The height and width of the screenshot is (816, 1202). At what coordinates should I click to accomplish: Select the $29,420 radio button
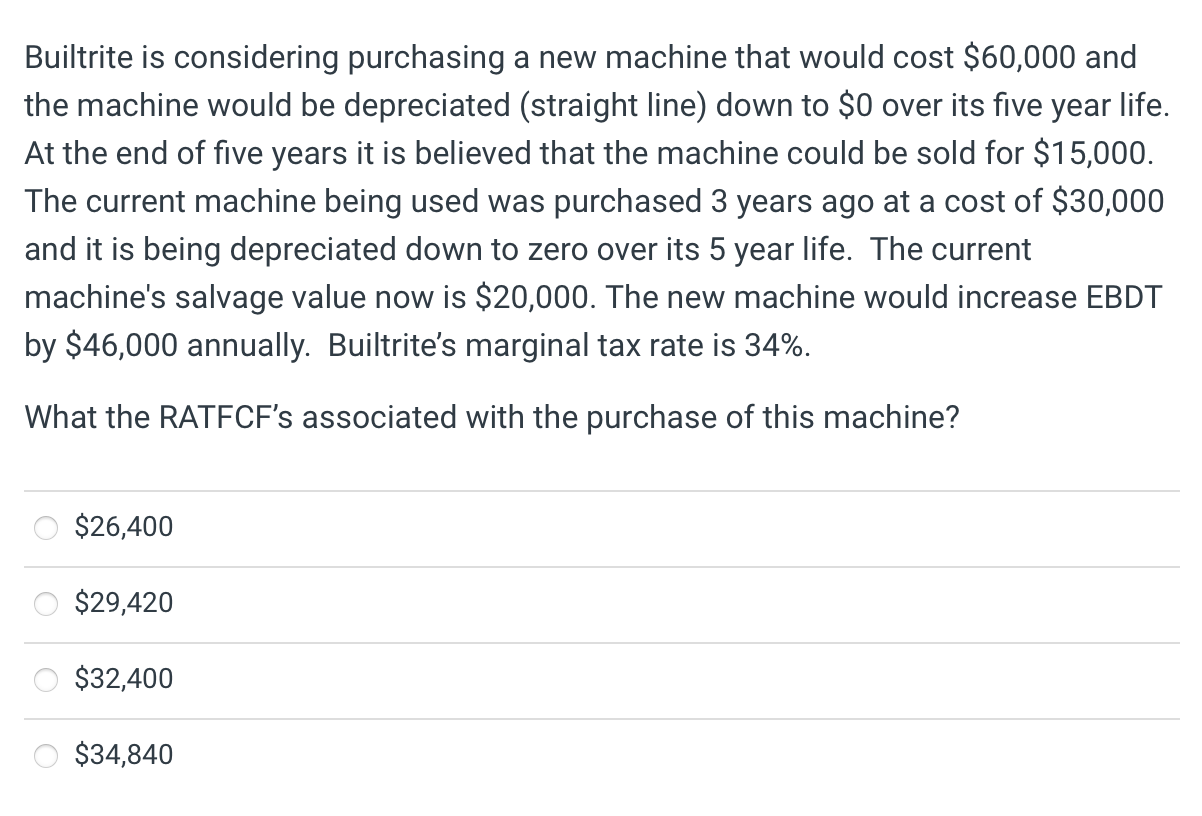click(46, 603)
